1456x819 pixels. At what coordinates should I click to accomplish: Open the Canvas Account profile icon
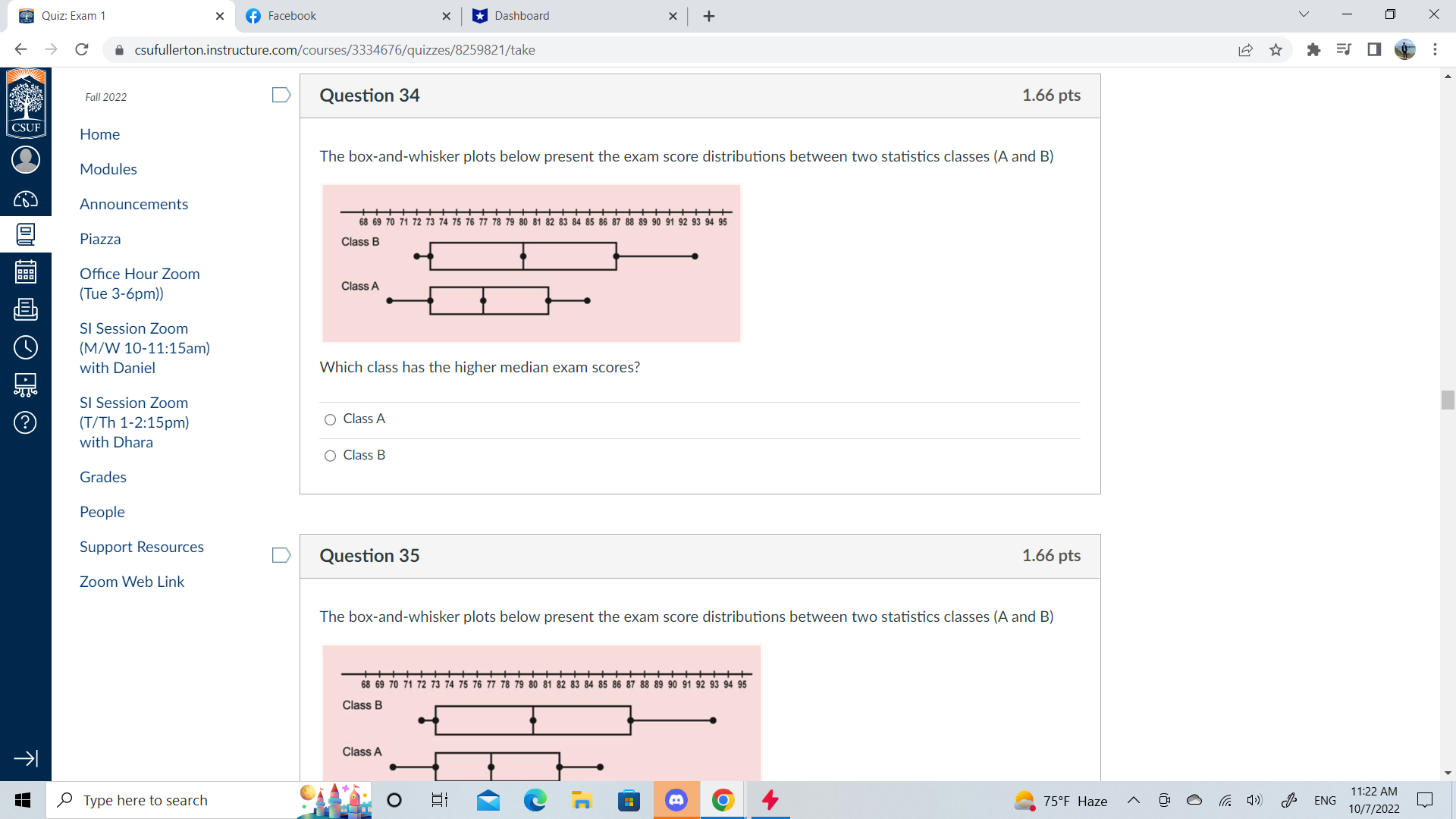(26, 160)
